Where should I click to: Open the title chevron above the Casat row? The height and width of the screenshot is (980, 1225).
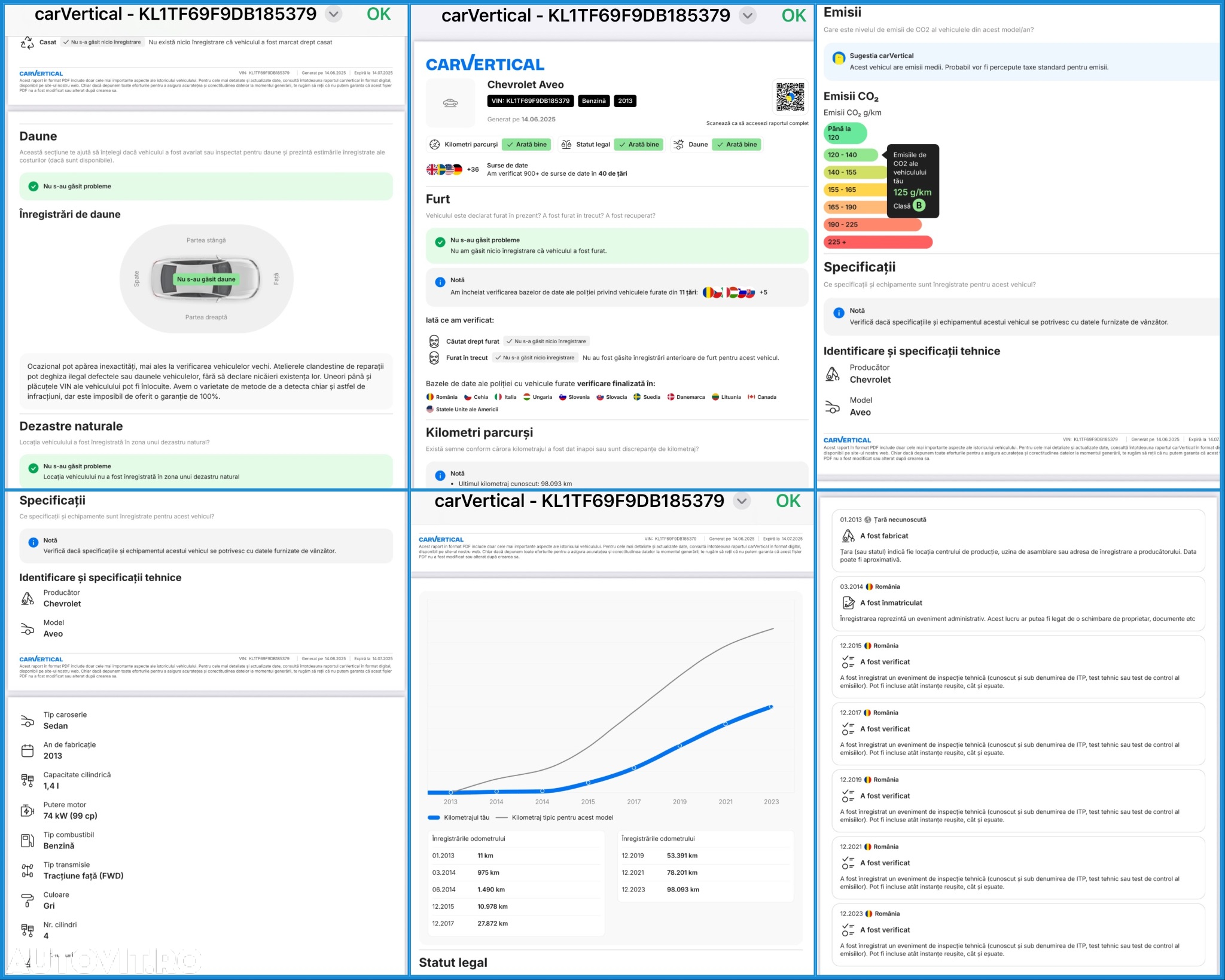click(334, 14)
